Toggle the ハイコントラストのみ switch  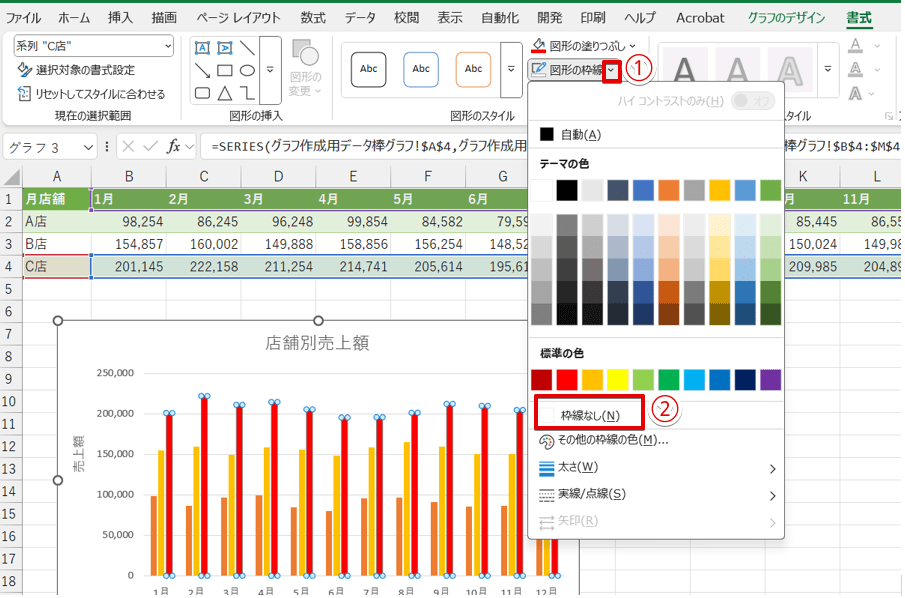752,101
